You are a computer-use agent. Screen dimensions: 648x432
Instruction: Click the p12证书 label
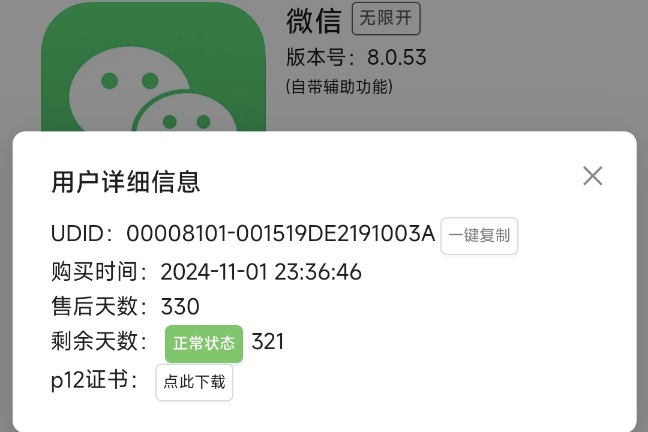(x=94, y=379)
